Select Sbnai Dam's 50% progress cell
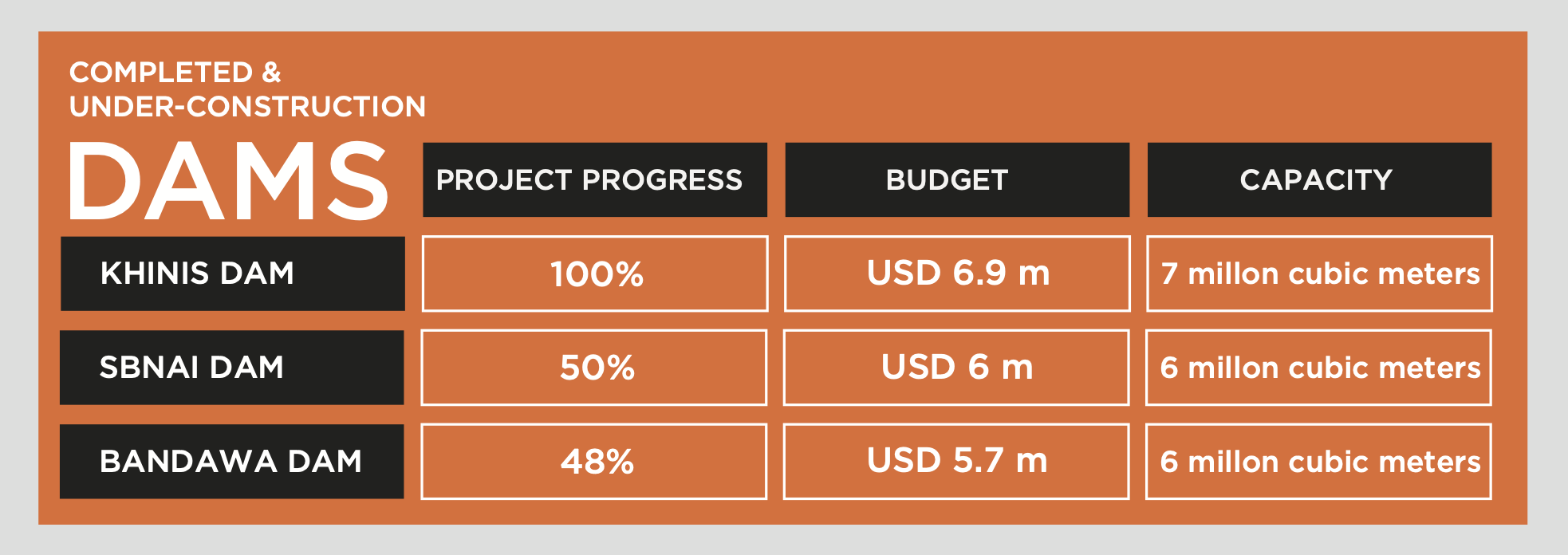Image resolution: width=1568 pixels, height=555 pixels. [594, 368]
